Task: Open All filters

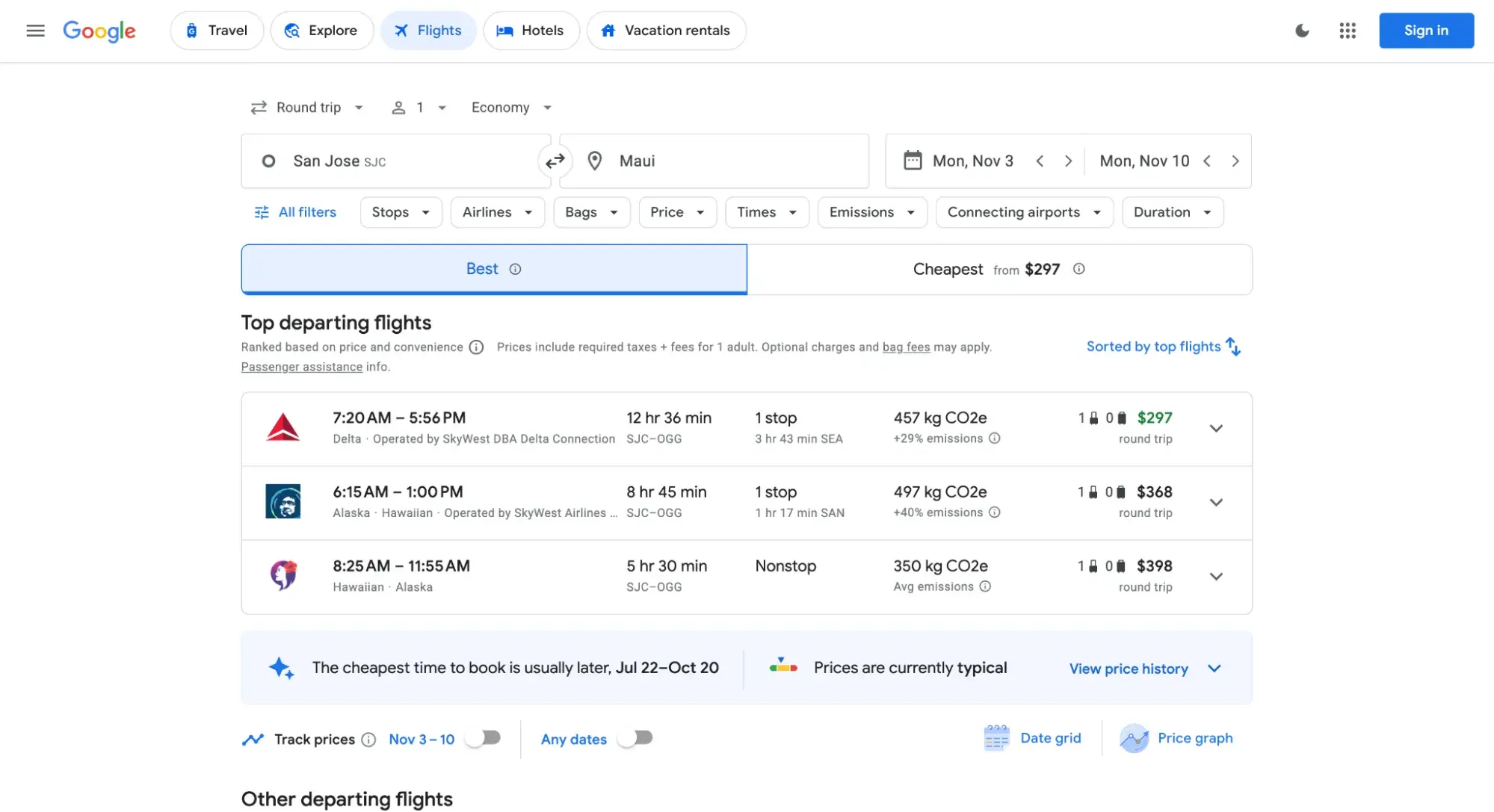Action: tap(295, 212)
